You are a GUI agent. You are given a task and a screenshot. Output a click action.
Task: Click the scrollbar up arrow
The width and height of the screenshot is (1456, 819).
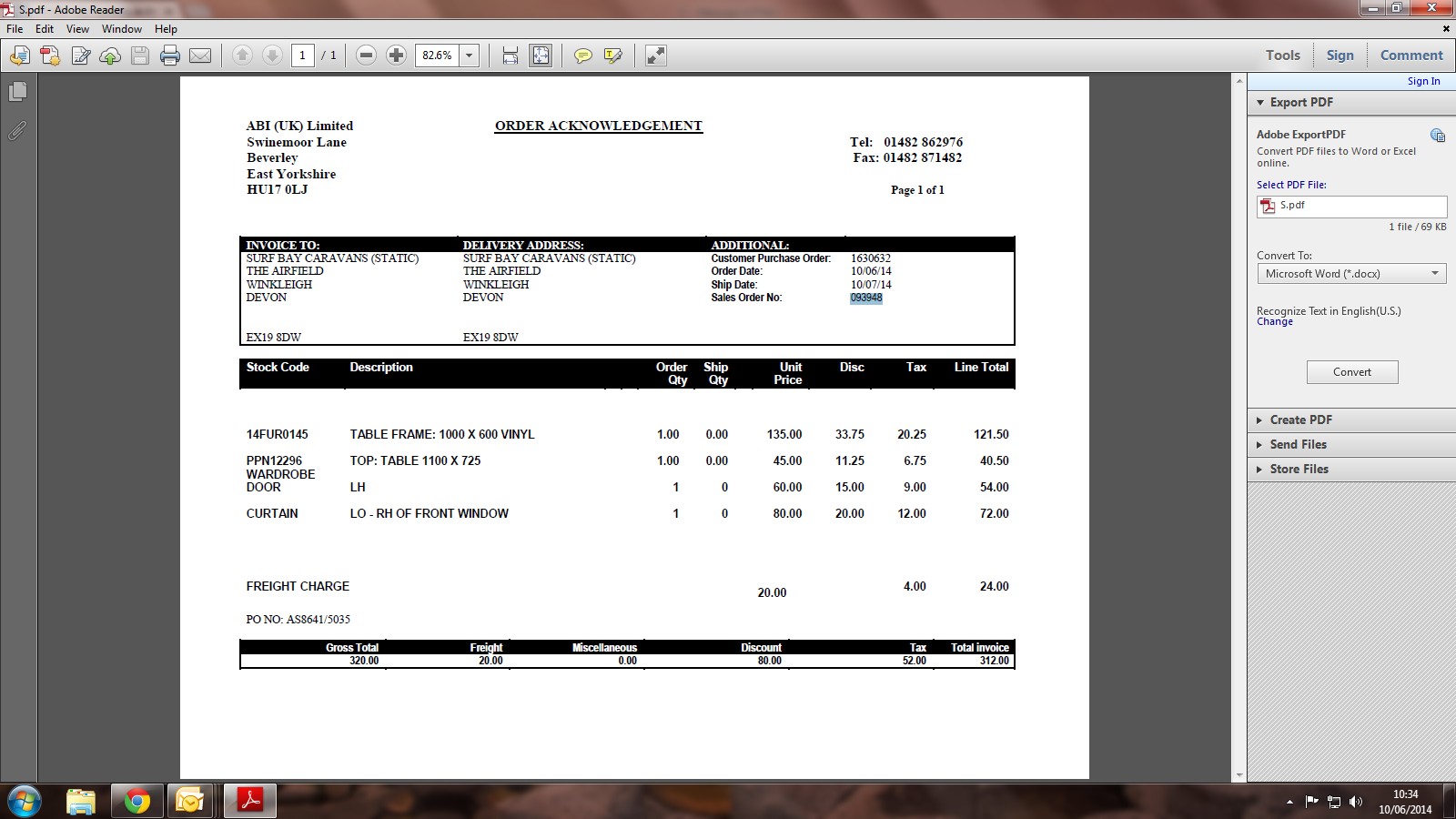1239,82
